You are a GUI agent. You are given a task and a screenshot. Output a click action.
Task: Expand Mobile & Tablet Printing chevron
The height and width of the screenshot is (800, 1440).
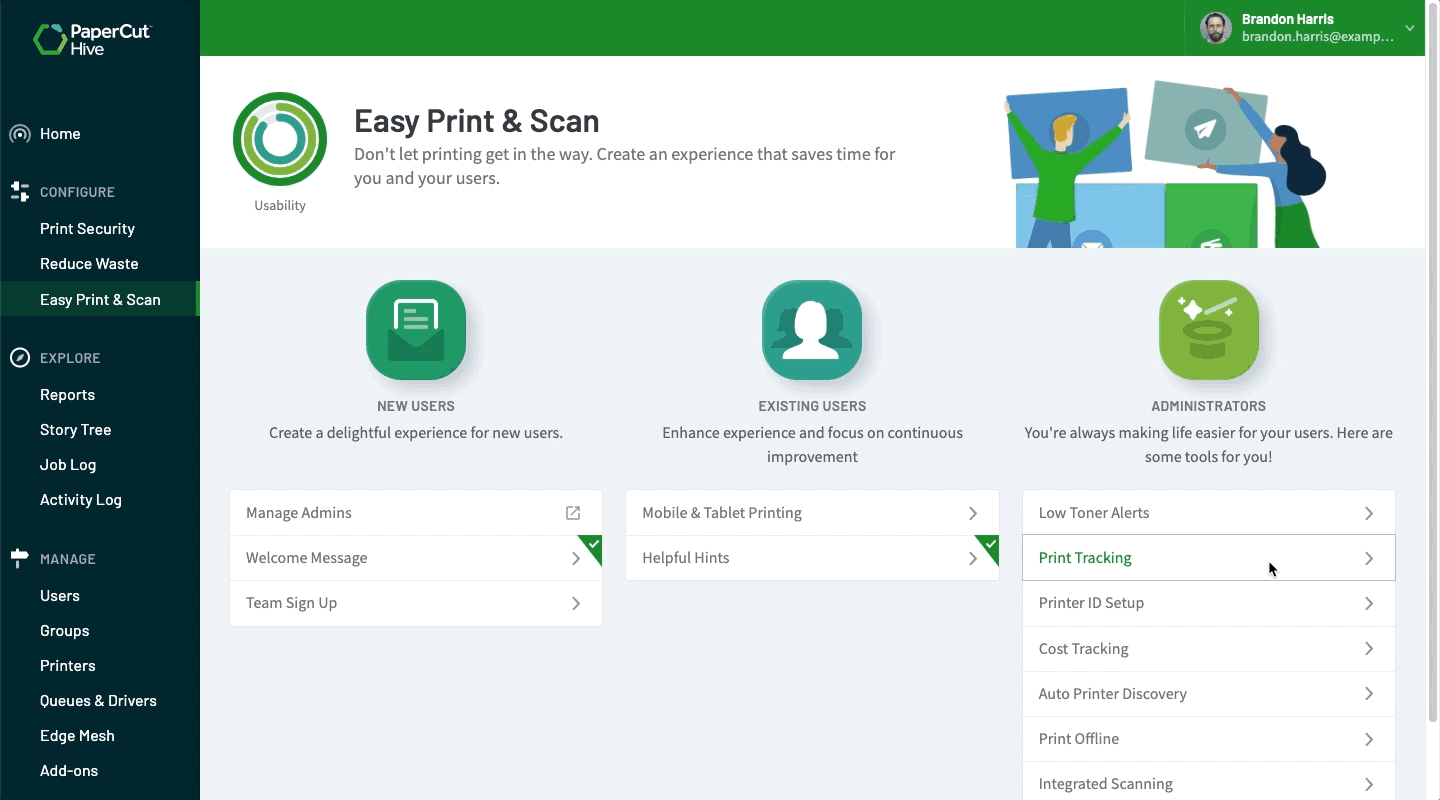[972, 513]
